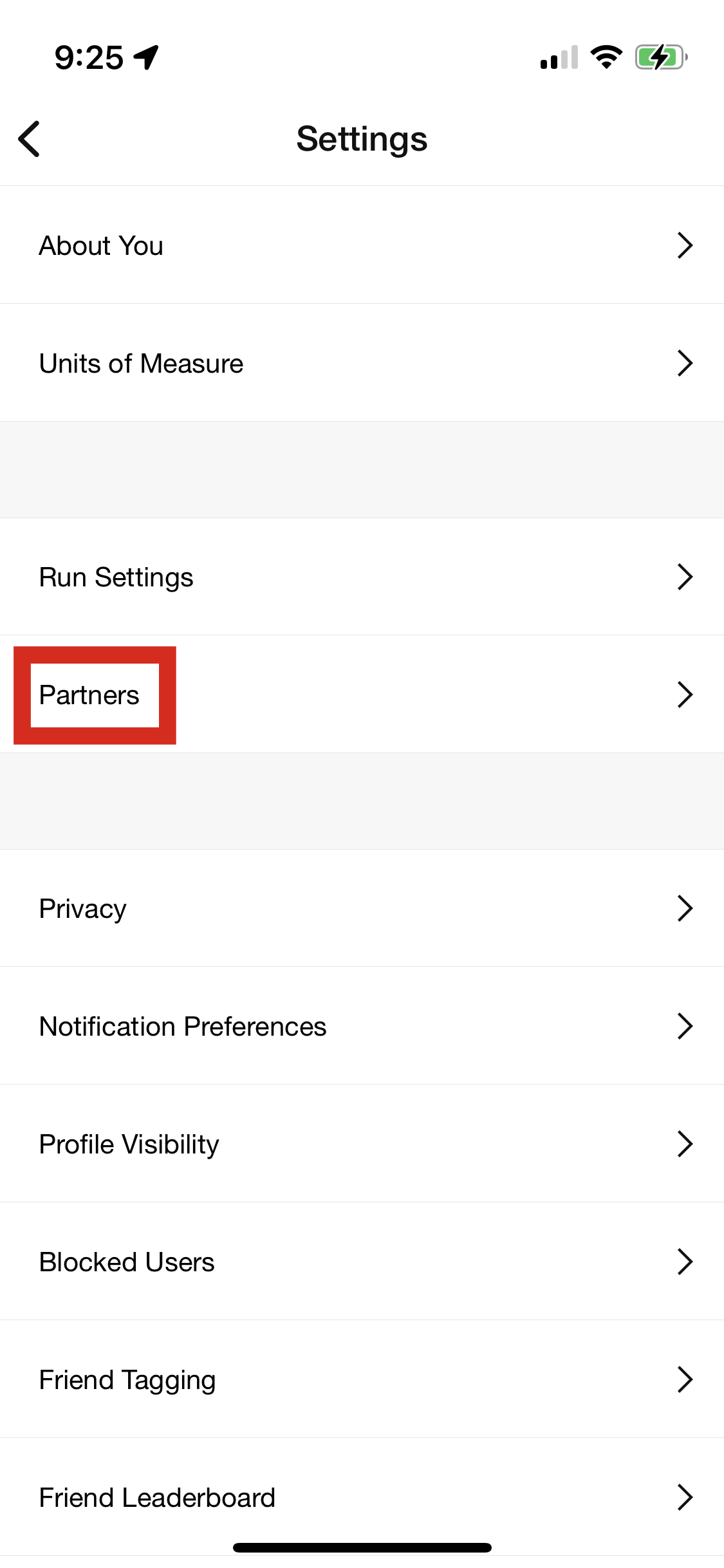Expand the chevron beside About You
724x1568 pixels.
[x=685, y=245]
